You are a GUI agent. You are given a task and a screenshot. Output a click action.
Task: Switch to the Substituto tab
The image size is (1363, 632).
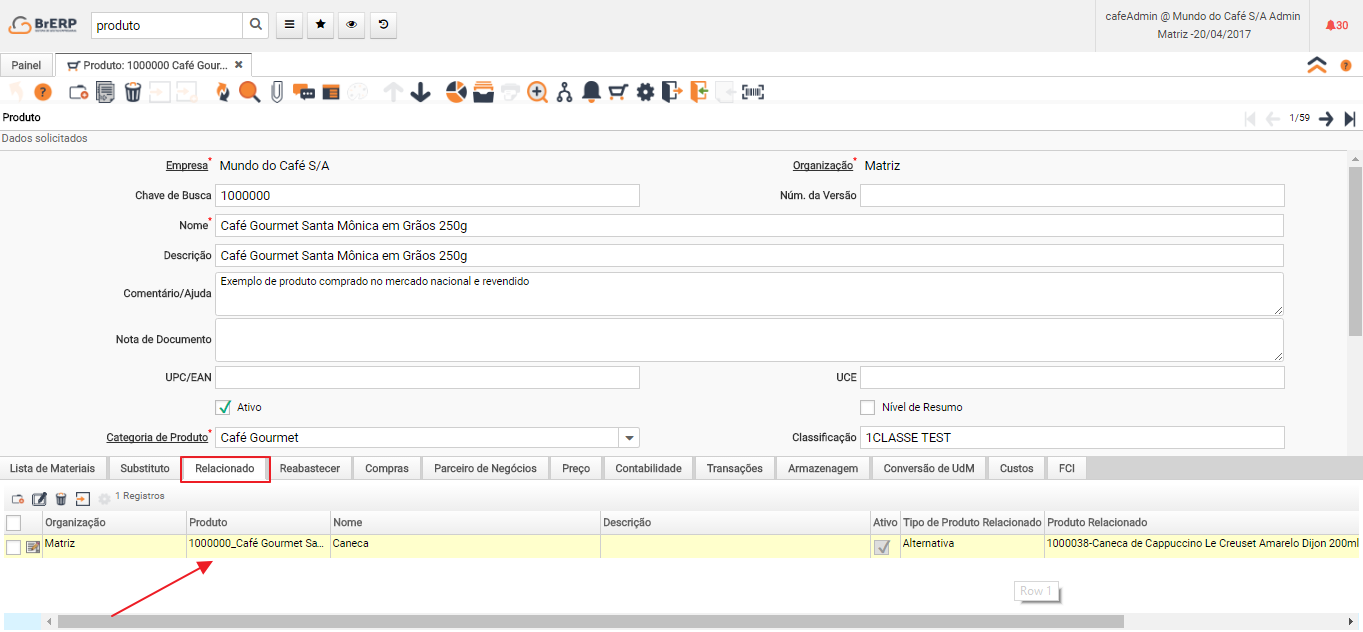145,468
